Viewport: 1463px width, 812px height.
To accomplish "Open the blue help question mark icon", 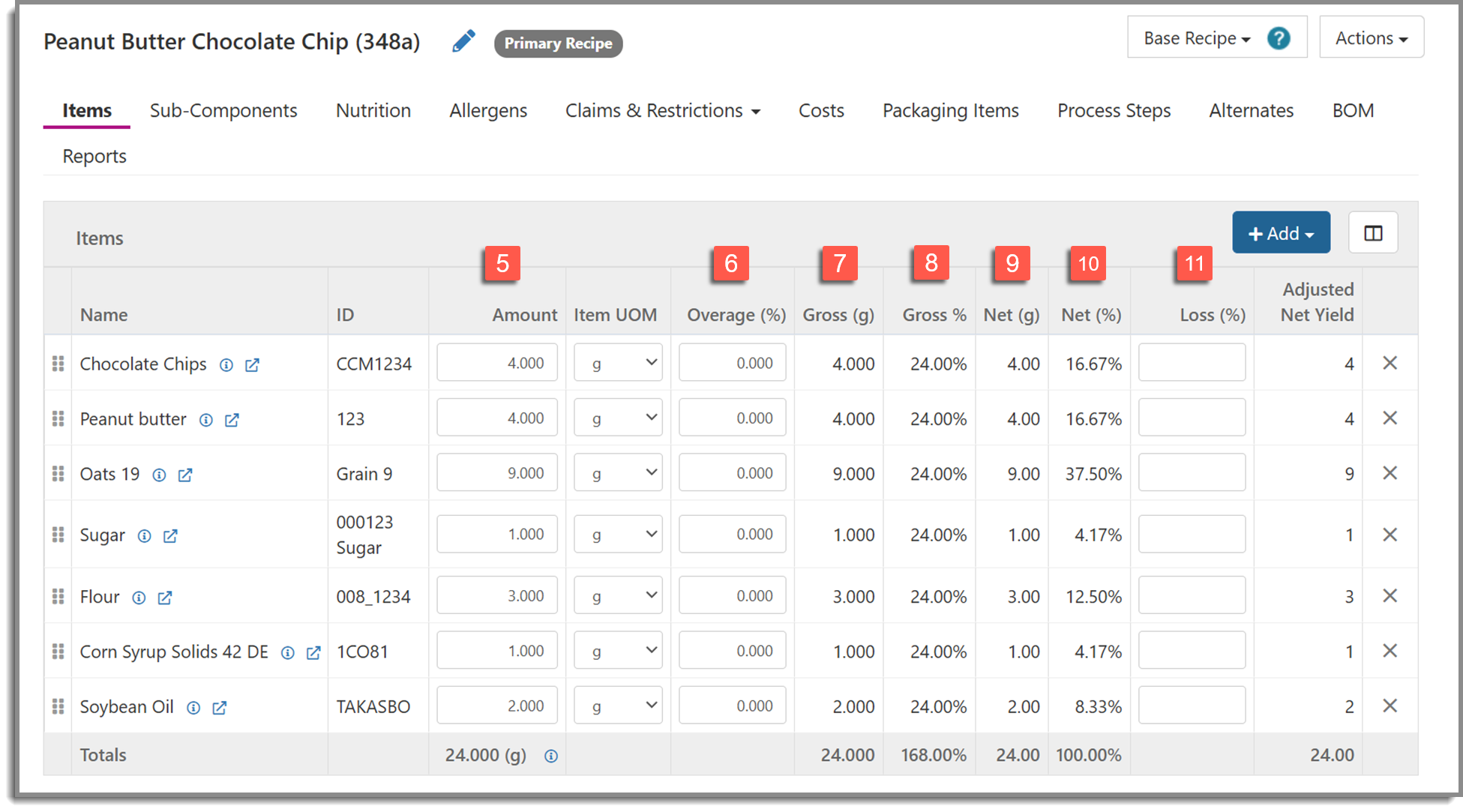I will (x=1279, y=38).
